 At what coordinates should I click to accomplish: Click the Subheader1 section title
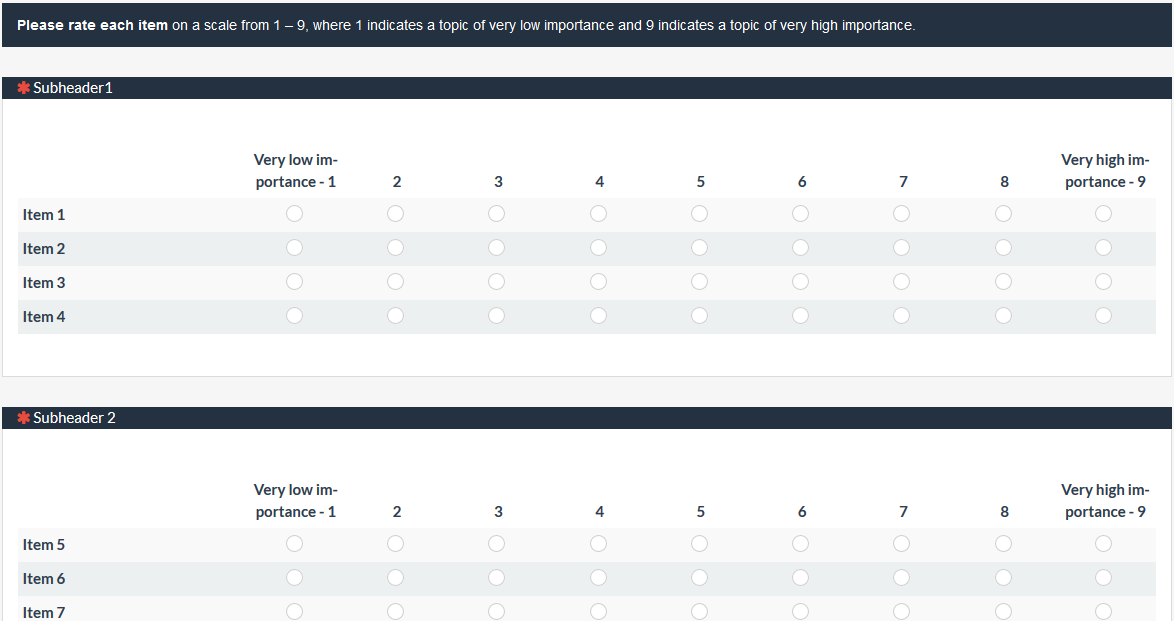(x=73, y=88)
